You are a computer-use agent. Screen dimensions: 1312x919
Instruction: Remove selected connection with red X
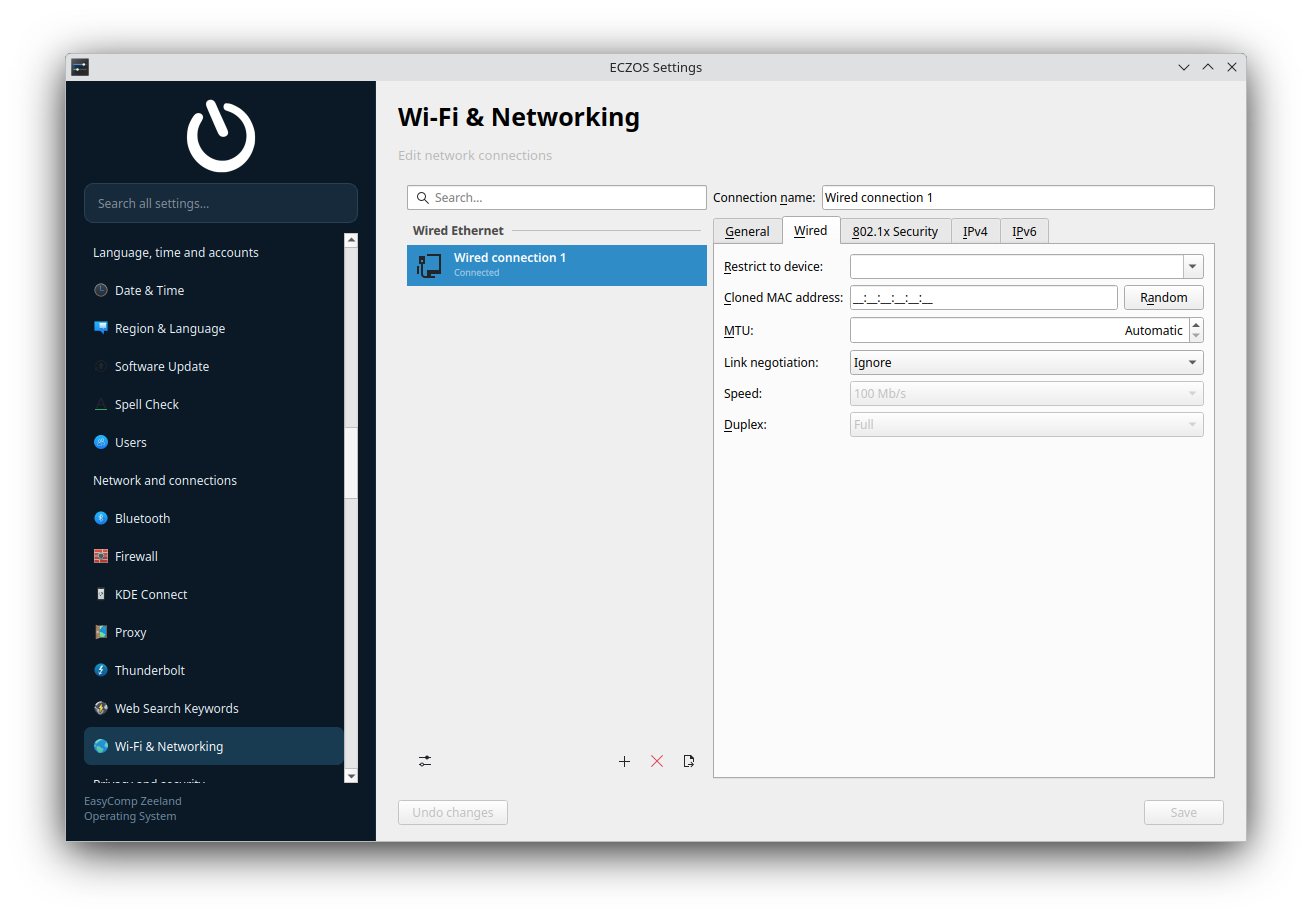(657, 761)
